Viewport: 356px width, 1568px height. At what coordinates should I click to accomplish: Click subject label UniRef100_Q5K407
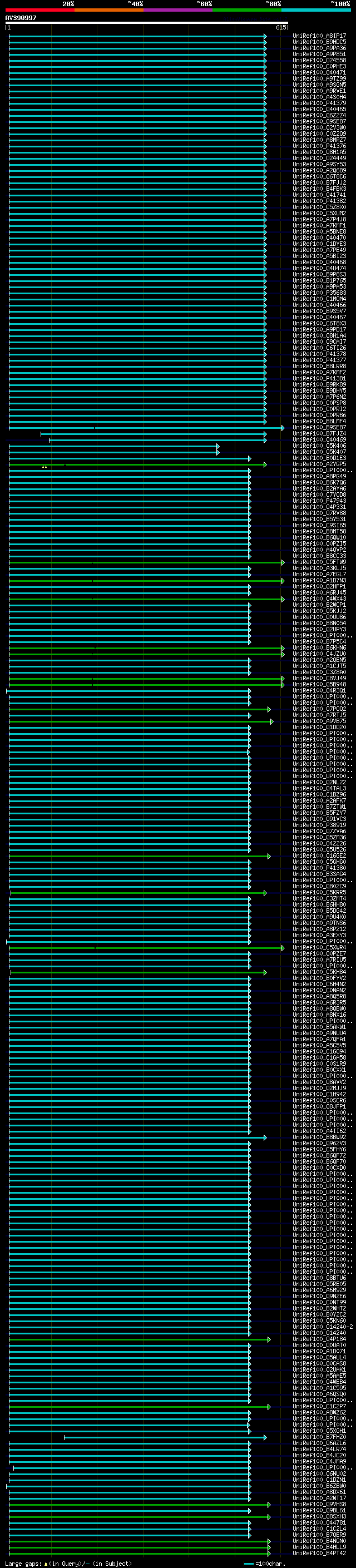(x=319, y=452)
